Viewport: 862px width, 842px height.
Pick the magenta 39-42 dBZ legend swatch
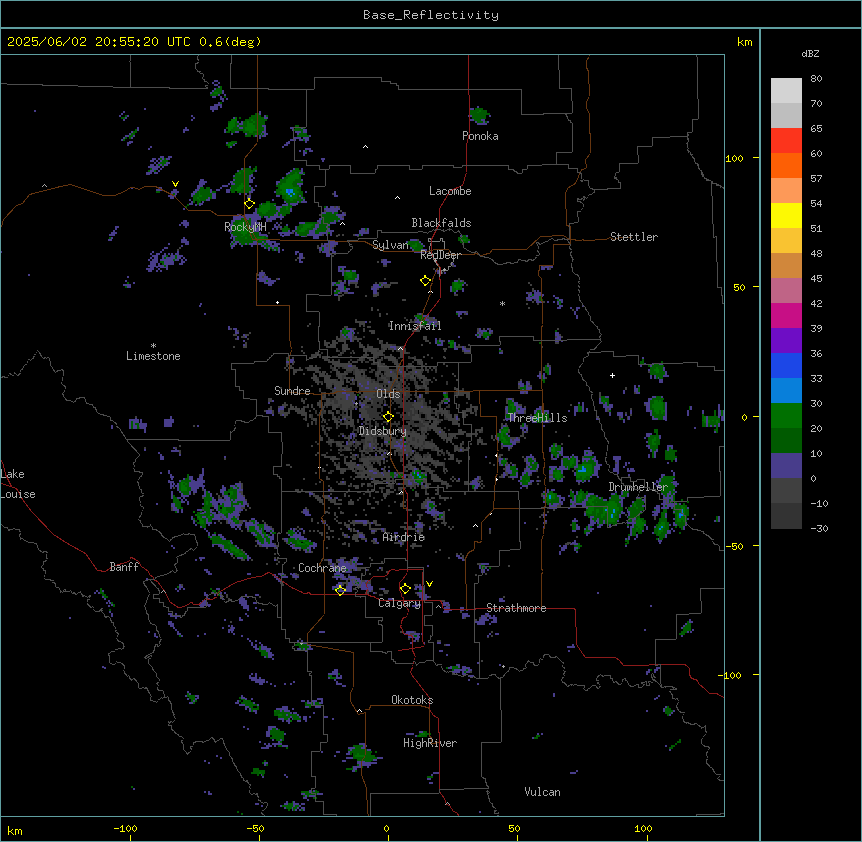786,315
